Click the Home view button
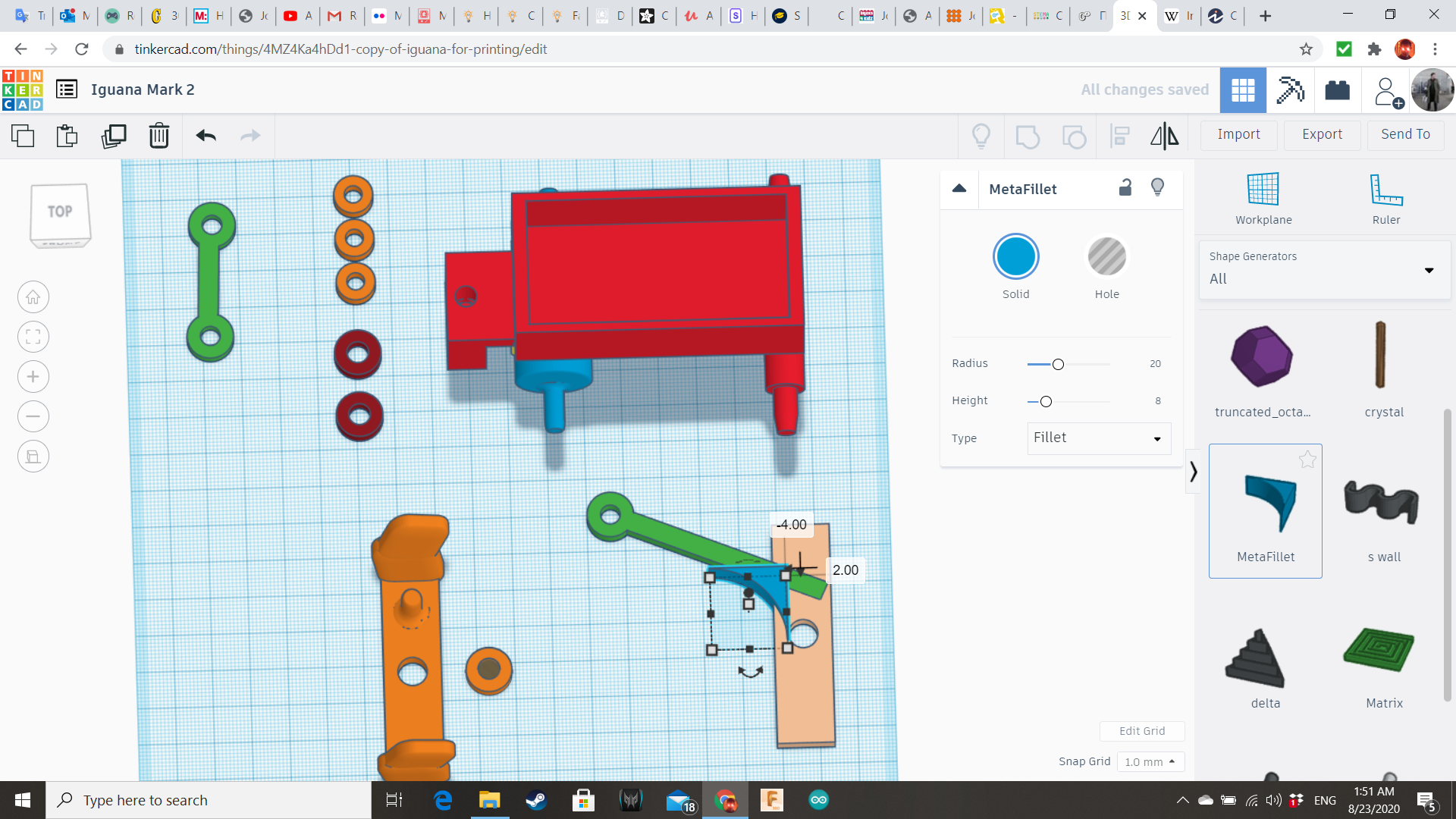The image size is (1456, 819). (x=33, y=297)
